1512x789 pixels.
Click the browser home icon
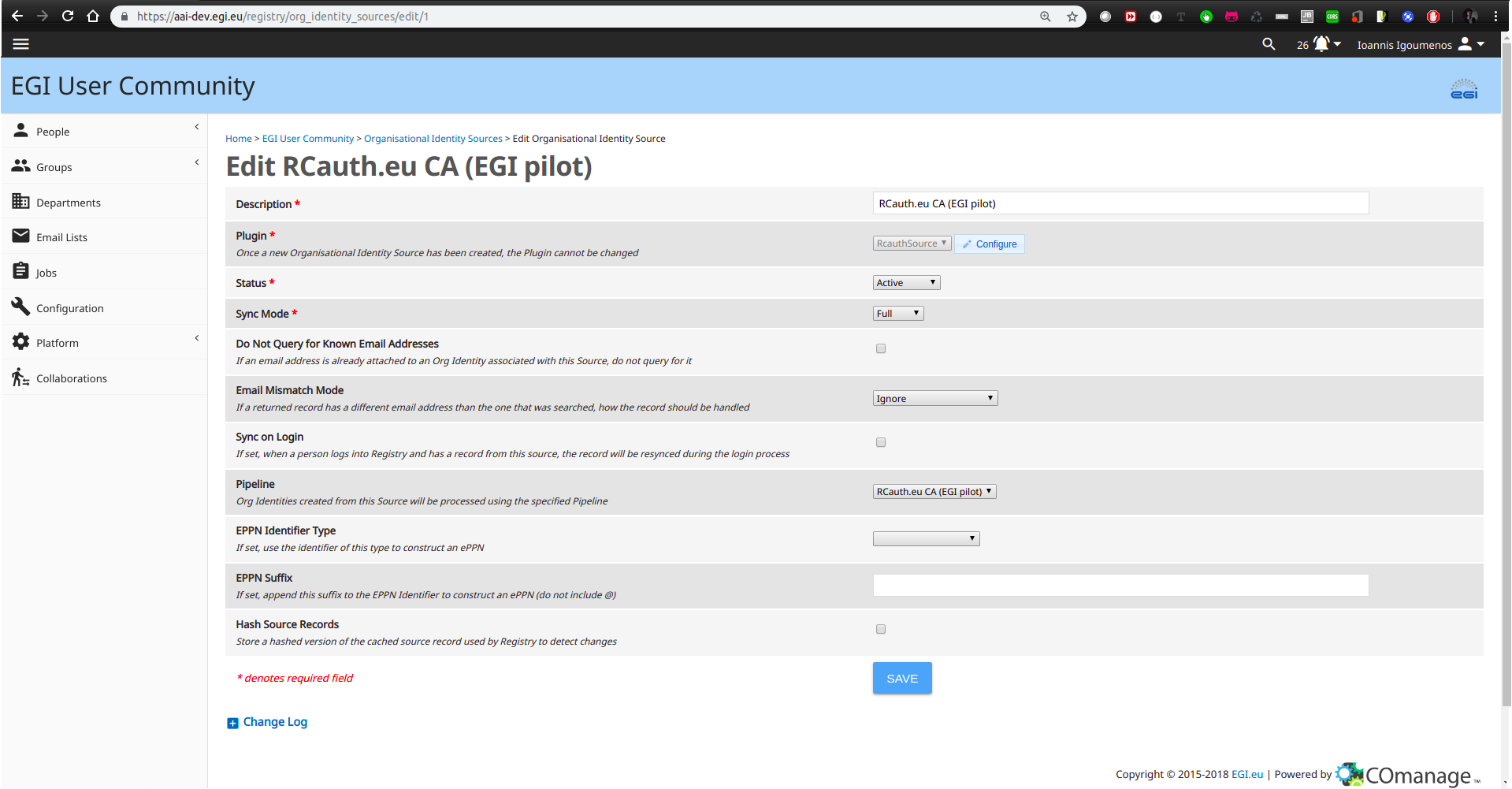click(93, 16)
